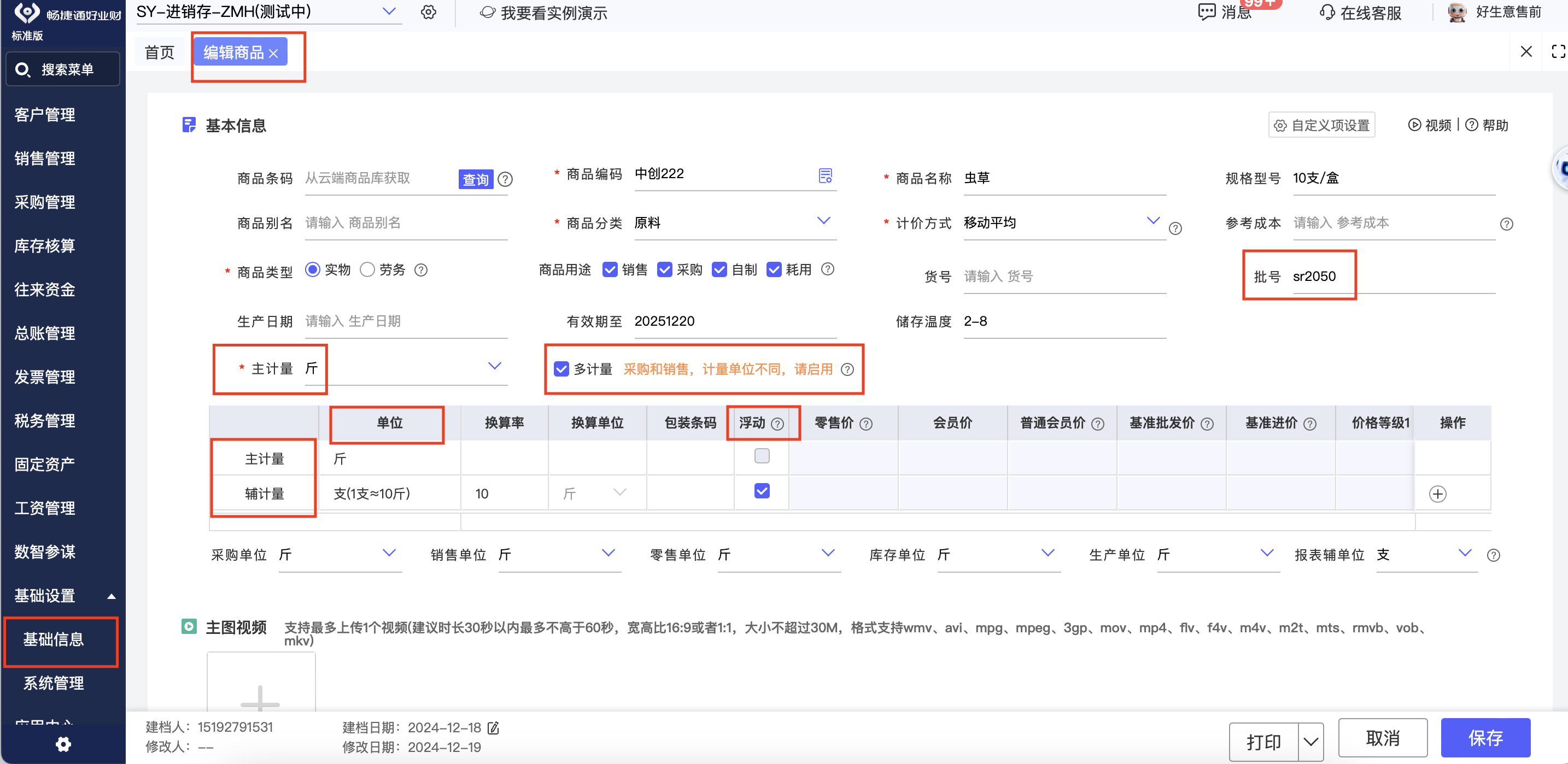This screenshot has width=1568, height=764.
Task: Click the plus icon in the auxiliary unit row
Action: (1437, 493)
